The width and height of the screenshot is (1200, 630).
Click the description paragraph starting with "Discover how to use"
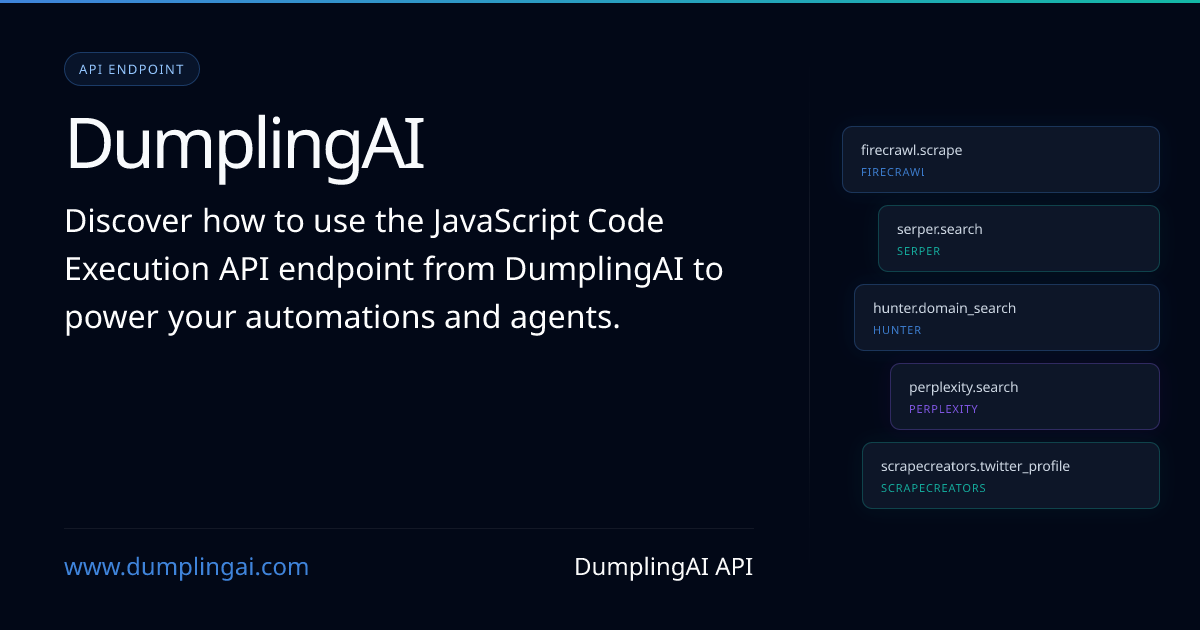click(x=394, y=269)
